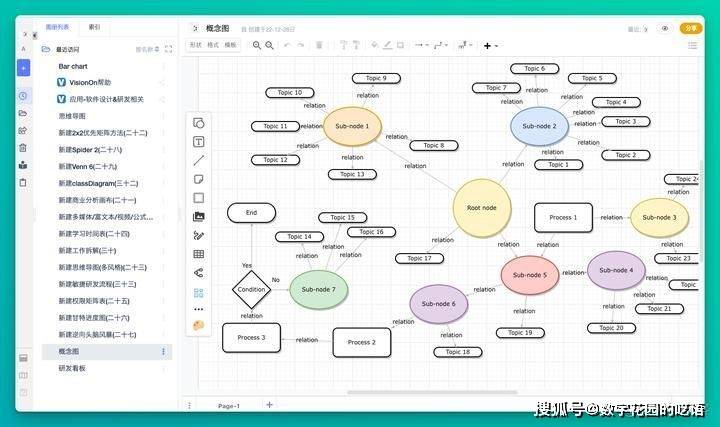Click the yellow 分享 share button
720x427 pixels.
(691, 28)
